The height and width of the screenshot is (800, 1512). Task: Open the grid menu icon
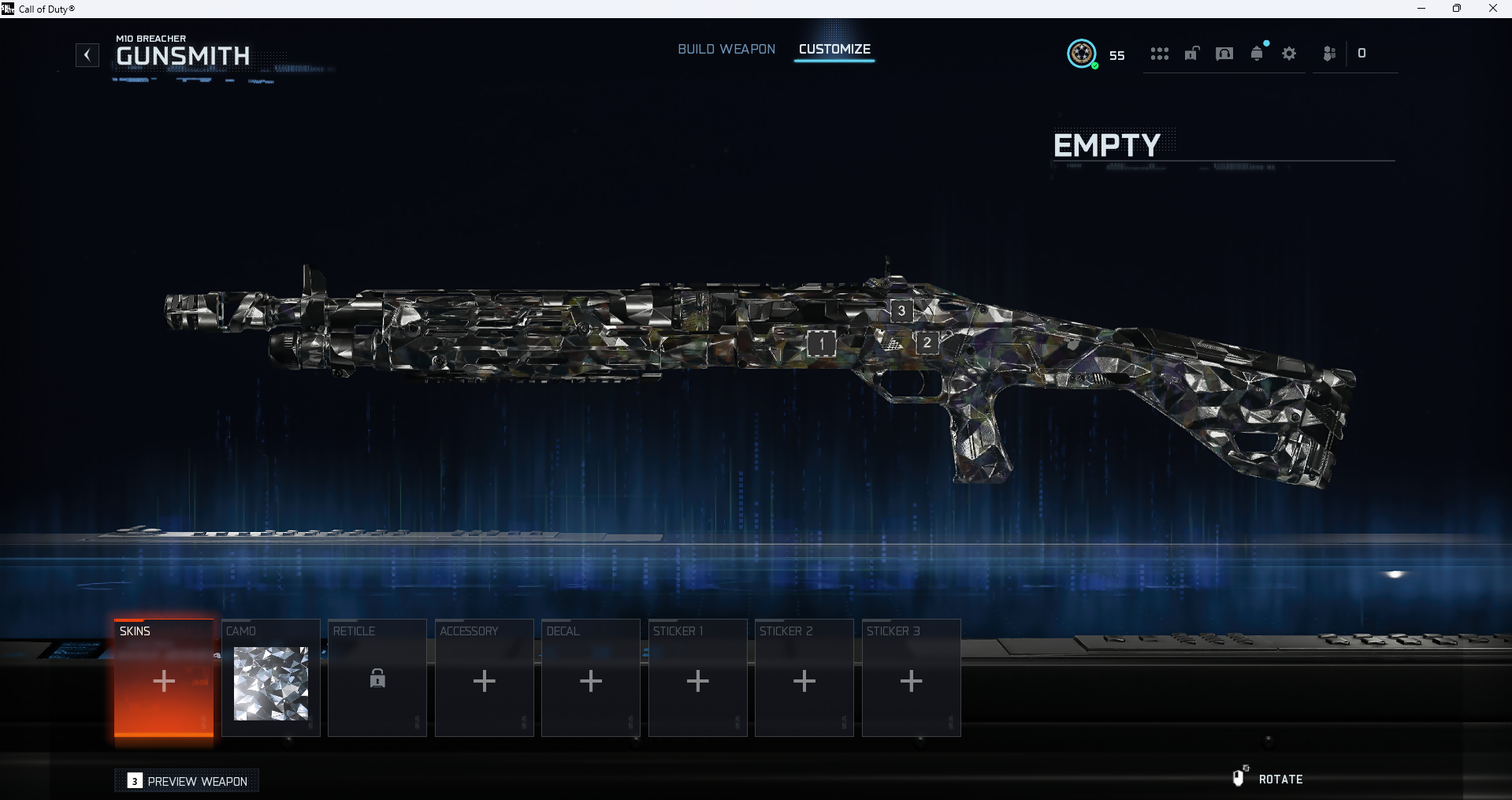pos(1159,54)
